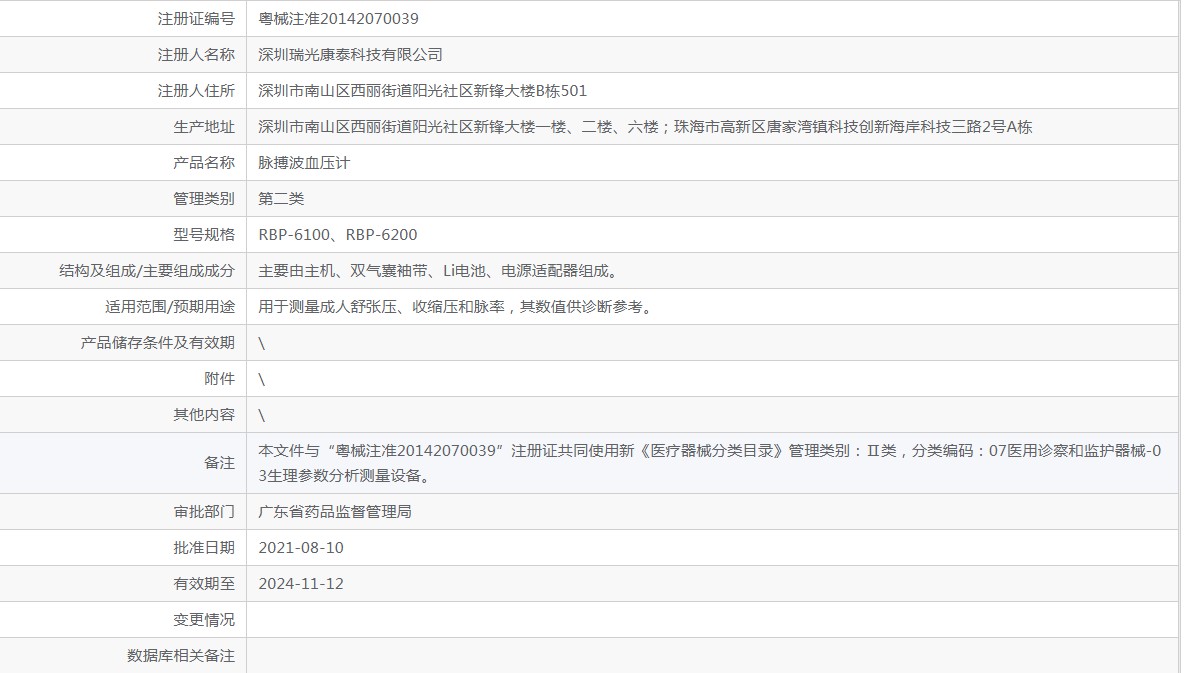Select the 备注 label
Viewport: 1186px width, 673px height.
tap(219, 463)
